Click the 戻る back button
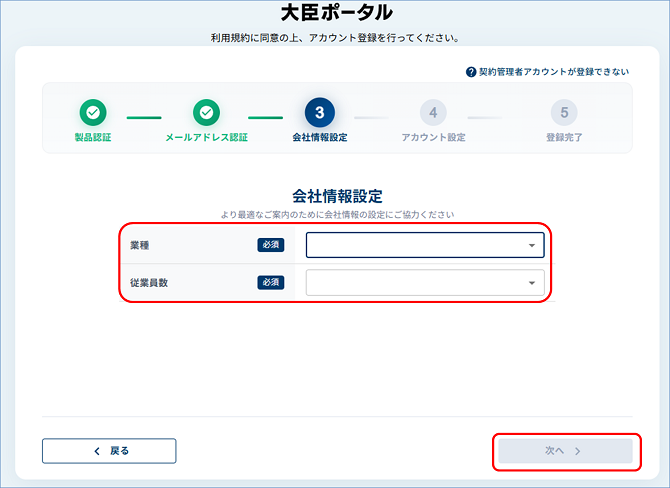 (x=109, y=451)
